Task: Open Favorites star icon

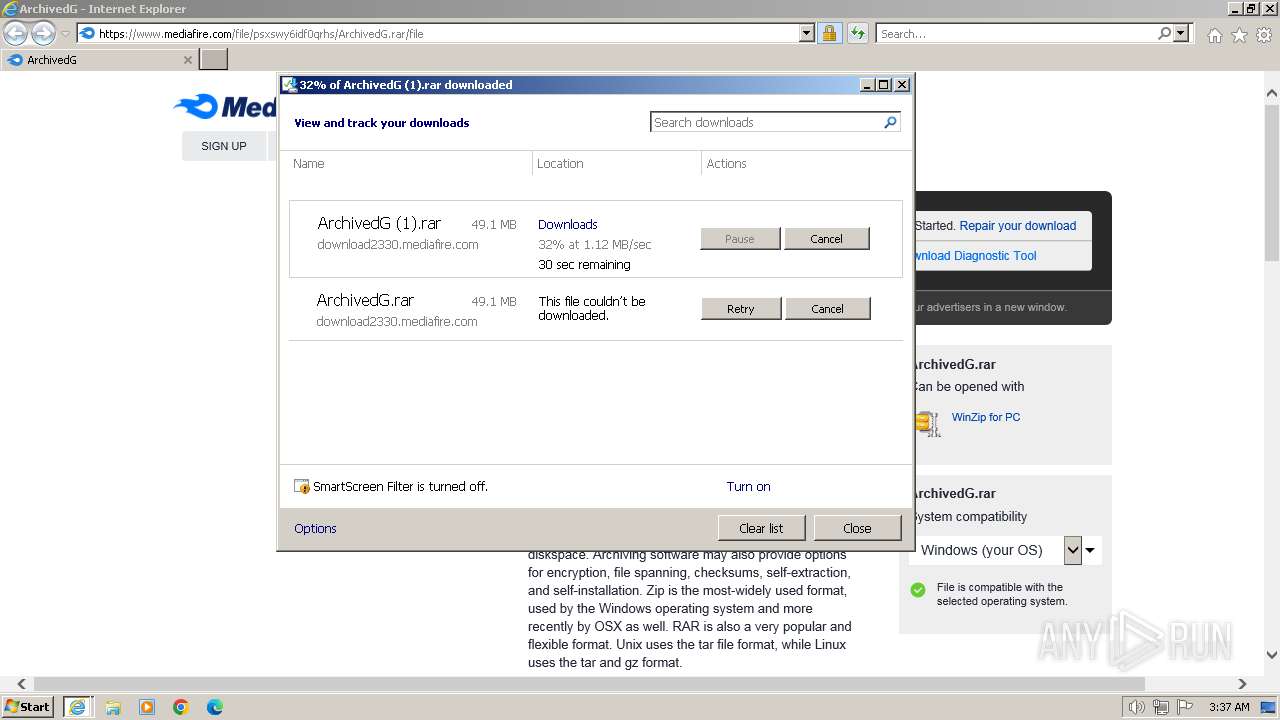Action: [x=1239, y=35]
